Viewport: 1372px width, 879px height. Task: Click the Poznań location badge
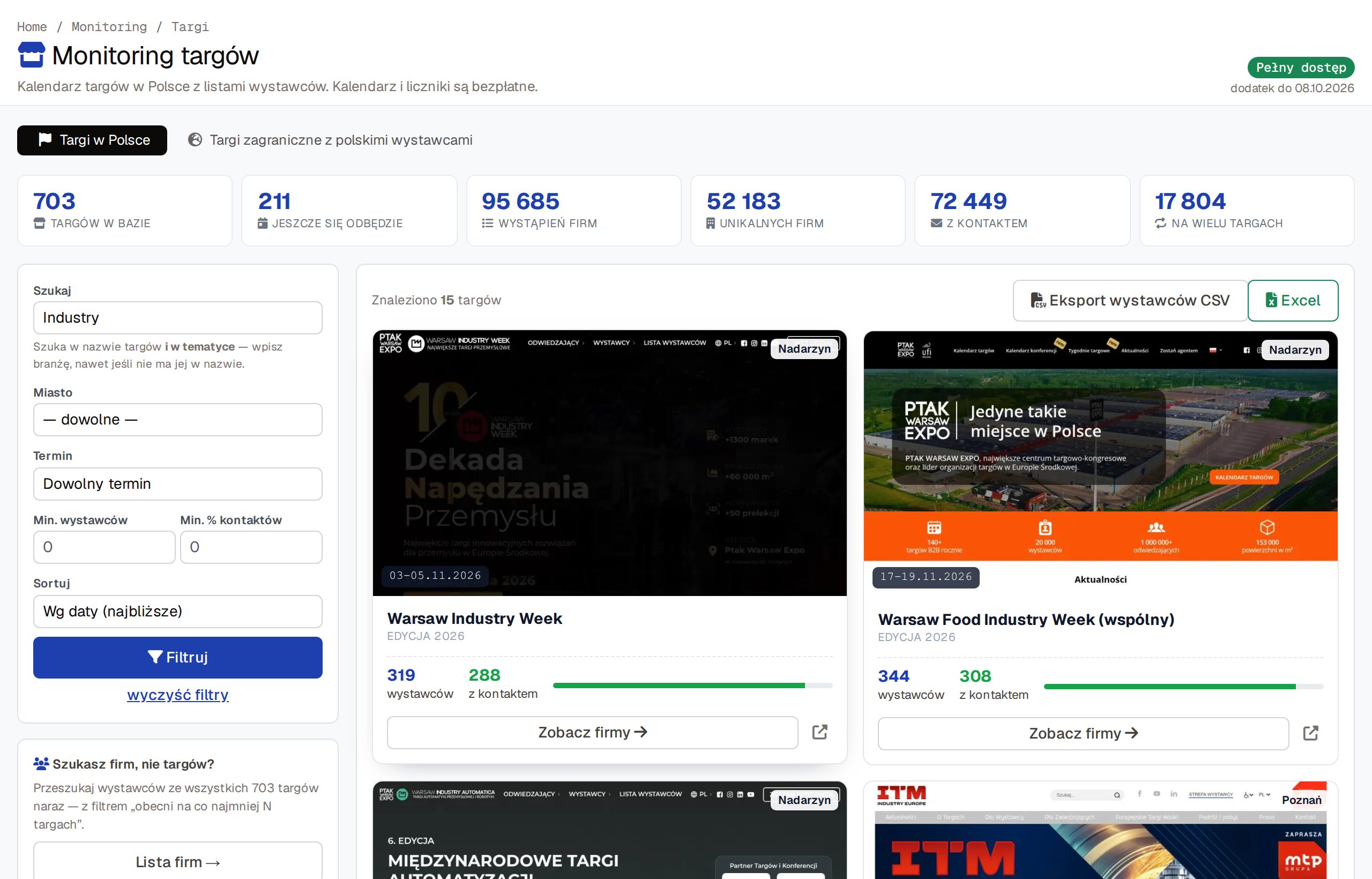pos(1301,800)
